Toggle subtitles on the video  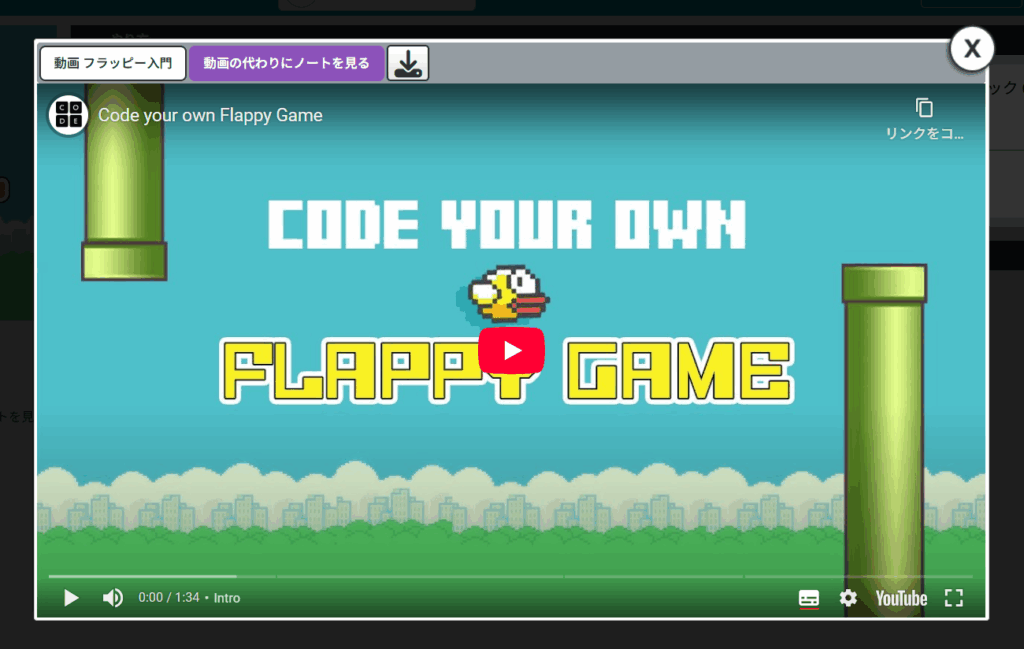[808, 598]
